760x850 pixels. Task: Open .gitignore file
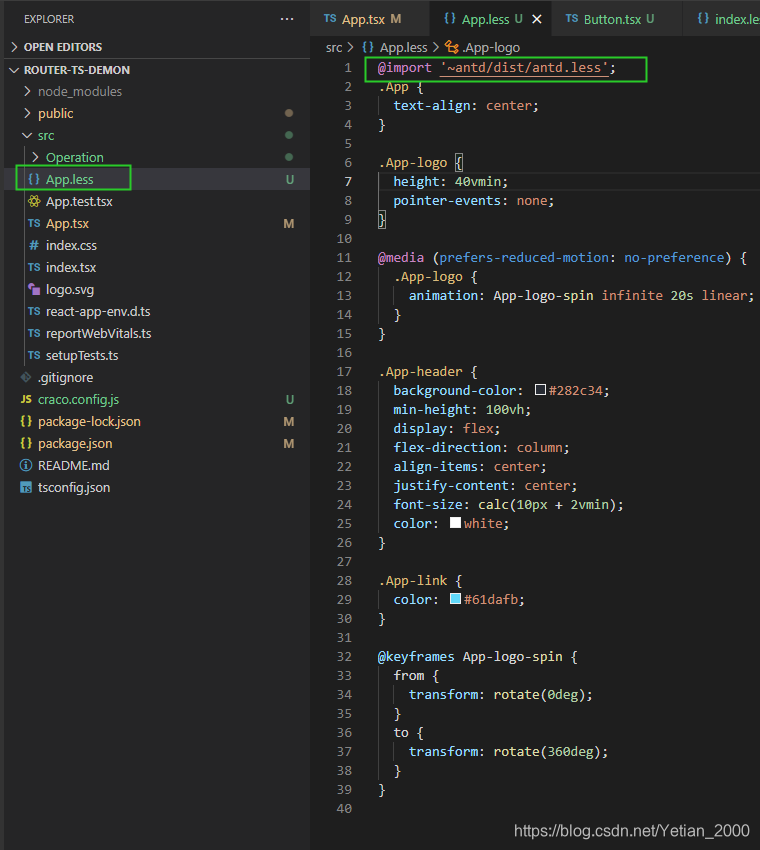tap(157, 377)
